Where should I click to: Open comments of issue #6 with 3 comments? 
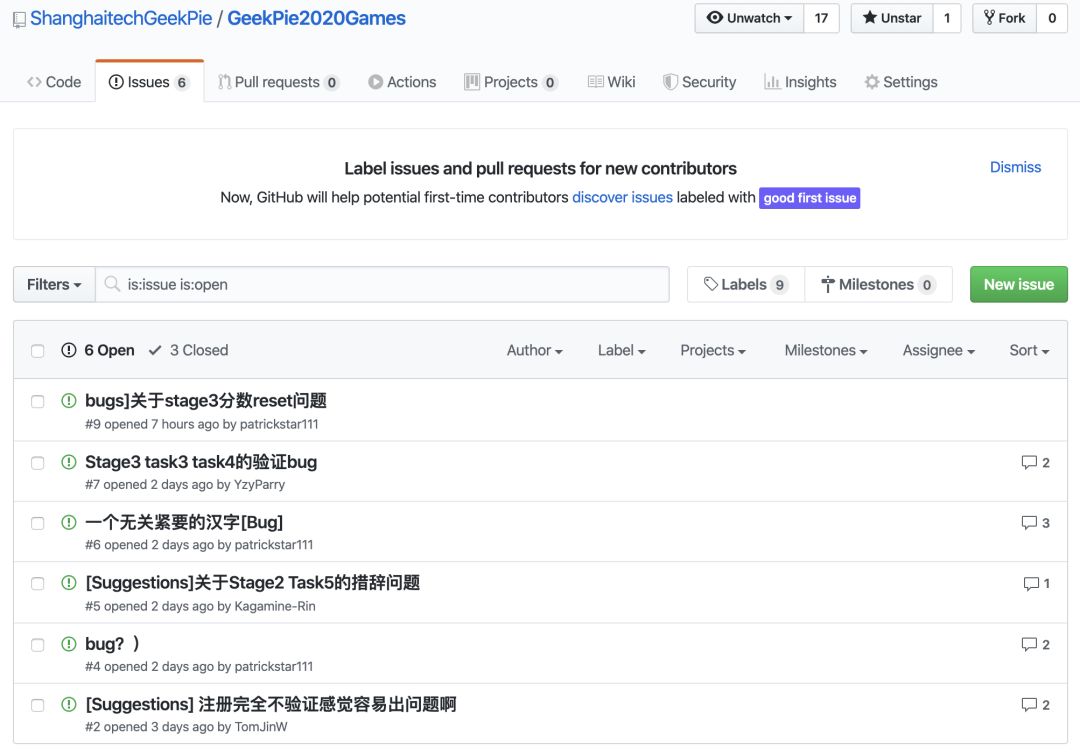pos(1035,523)
